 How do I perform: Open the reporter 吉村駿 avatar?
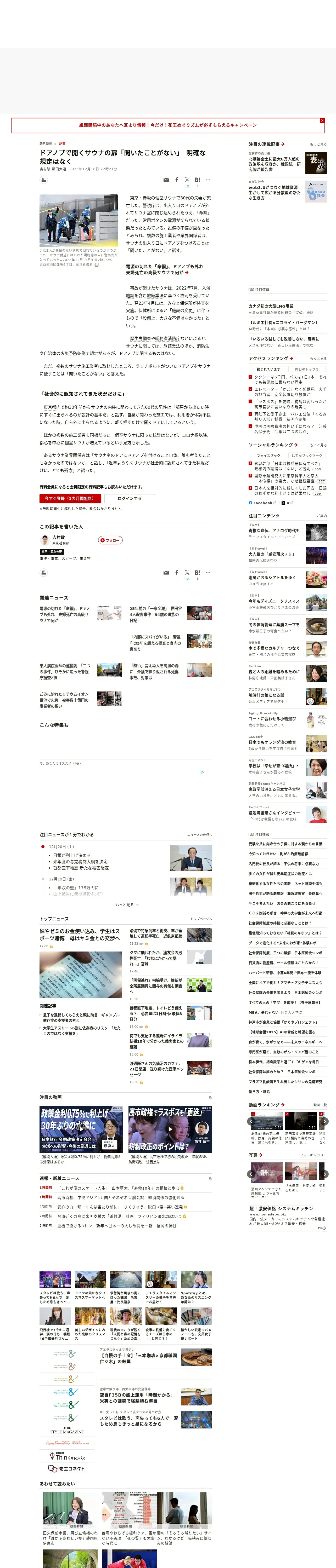point(44,540)
